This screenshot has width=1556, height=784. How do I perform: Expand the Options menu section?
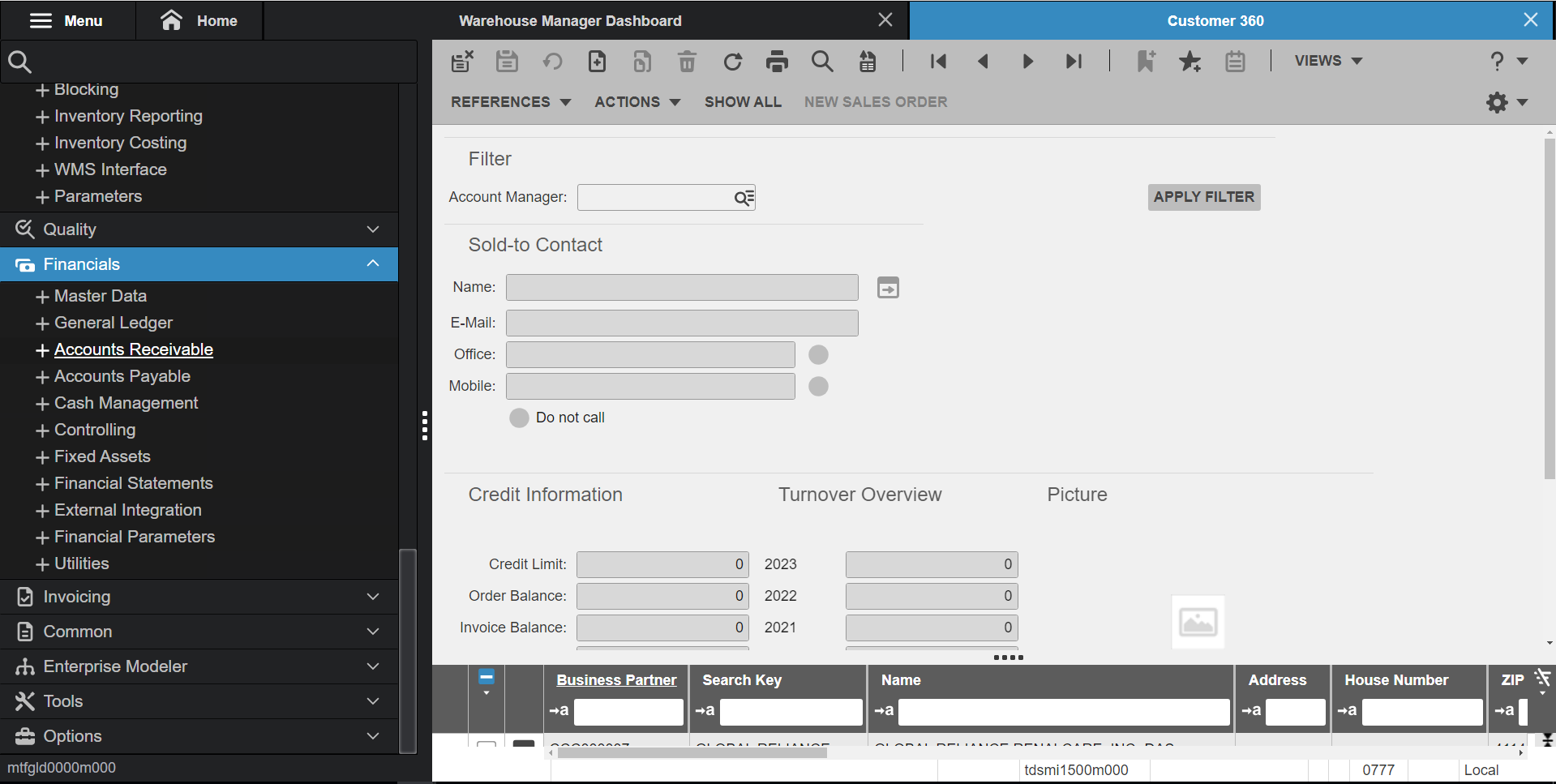[199, 736]
